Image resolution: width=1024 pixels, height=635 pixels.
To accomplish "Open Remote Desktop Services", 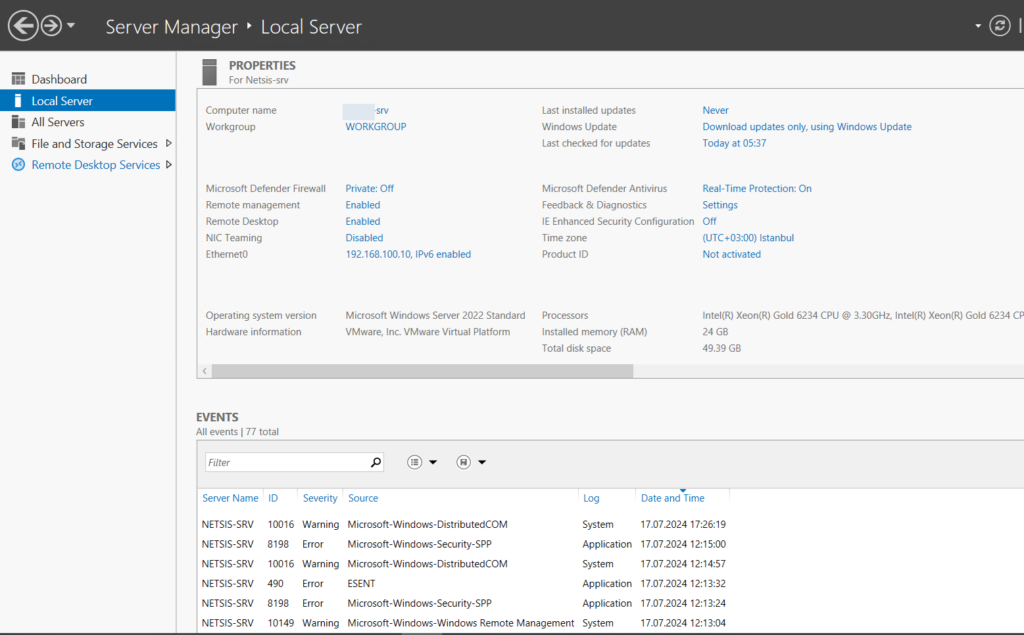I will click(95, 165).
